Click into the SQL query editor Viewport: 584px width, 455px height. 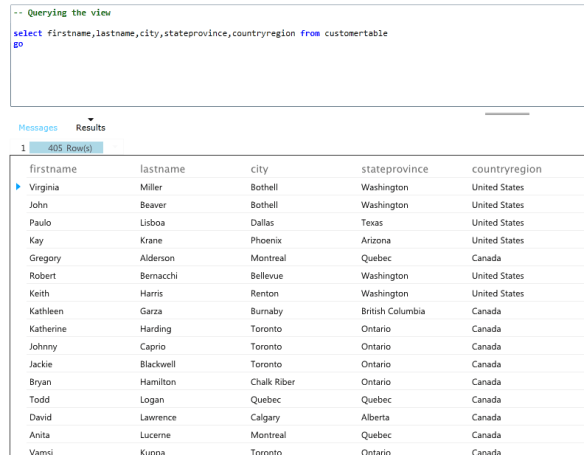coord(297,56)
